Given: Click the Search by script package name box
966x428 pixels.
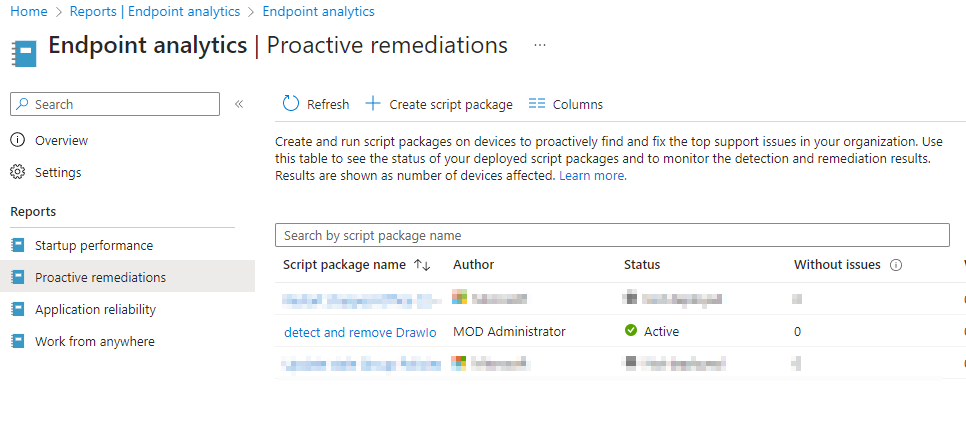Looking at the screenshot, I should pos(611,235).
